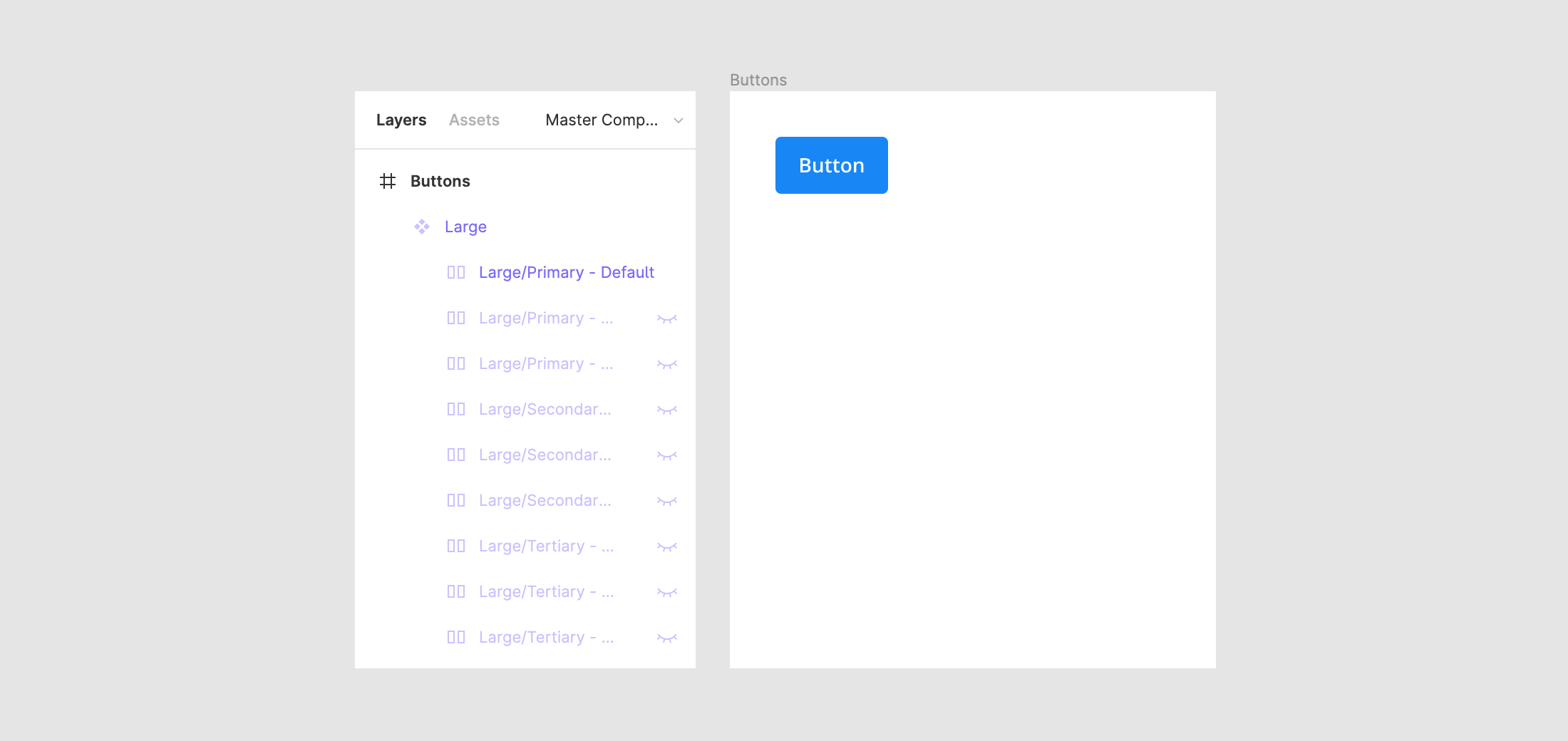The image size is (1568, 741).
Task: Select the last Large/Secondar... layer name
Action: click(545, 500)
